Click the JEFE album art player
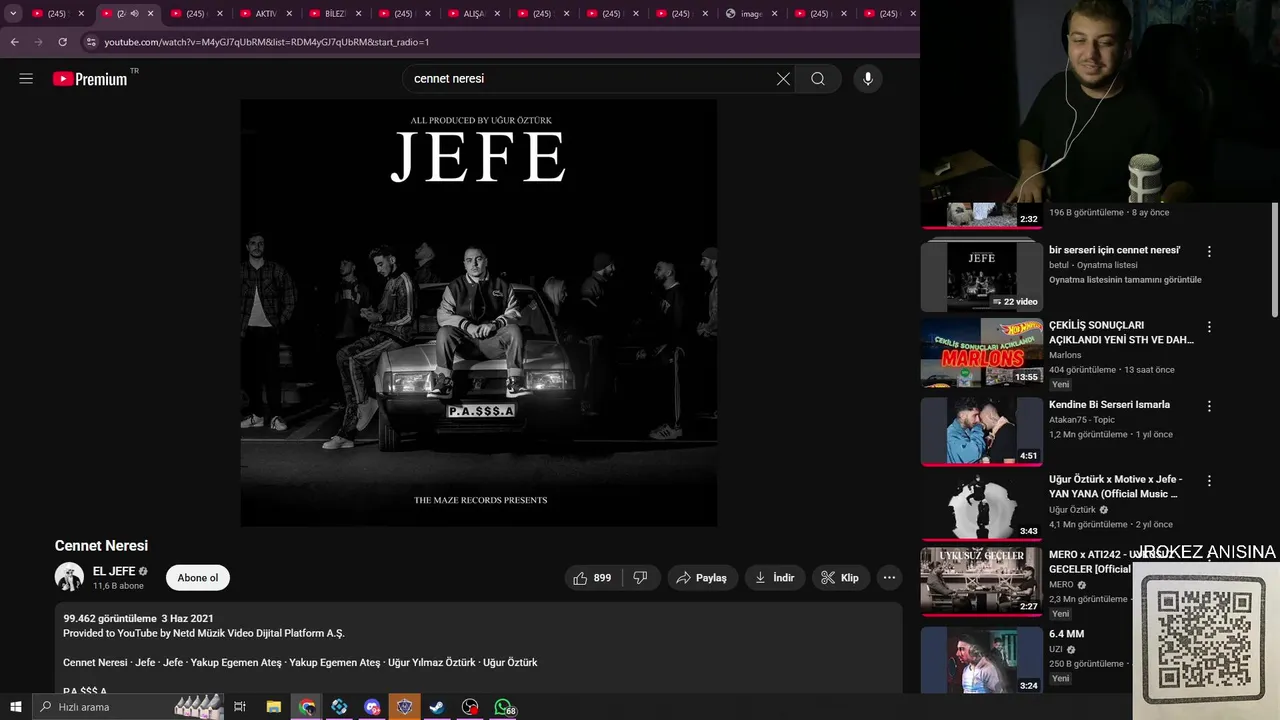This screenshot has width=1280, height=720. [478, 312]
